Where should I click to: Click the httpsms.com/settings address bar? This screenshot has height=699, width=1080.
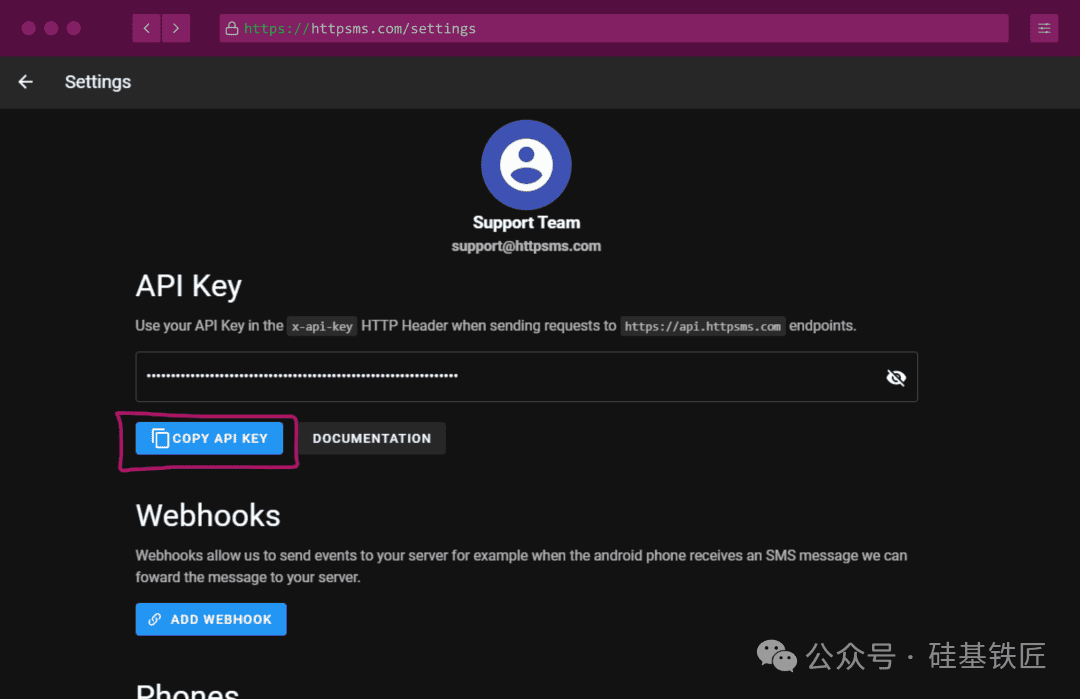(x=614, y=28)
